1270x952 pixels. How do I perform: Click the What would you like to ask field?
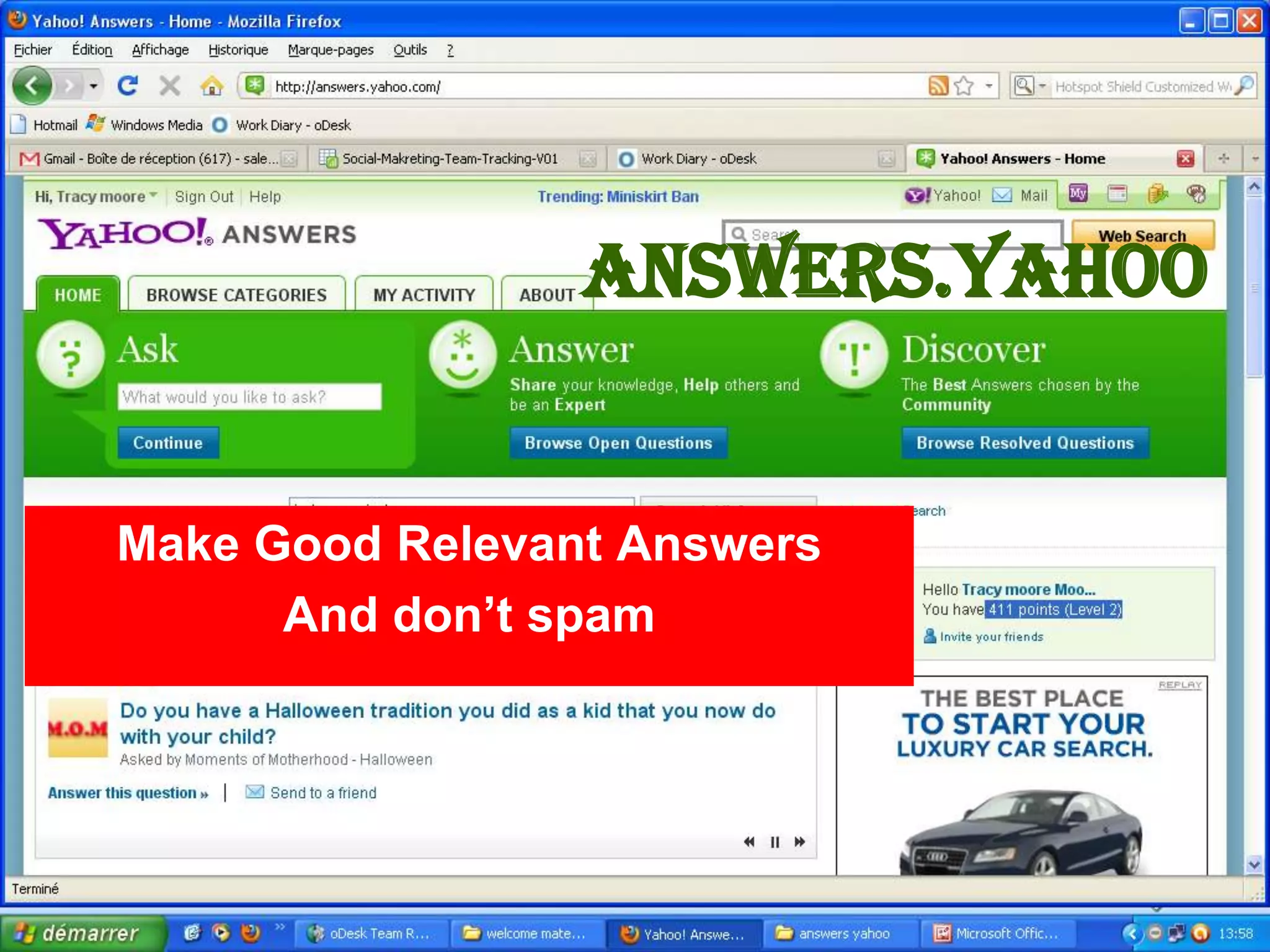click(x=249, y=397)
